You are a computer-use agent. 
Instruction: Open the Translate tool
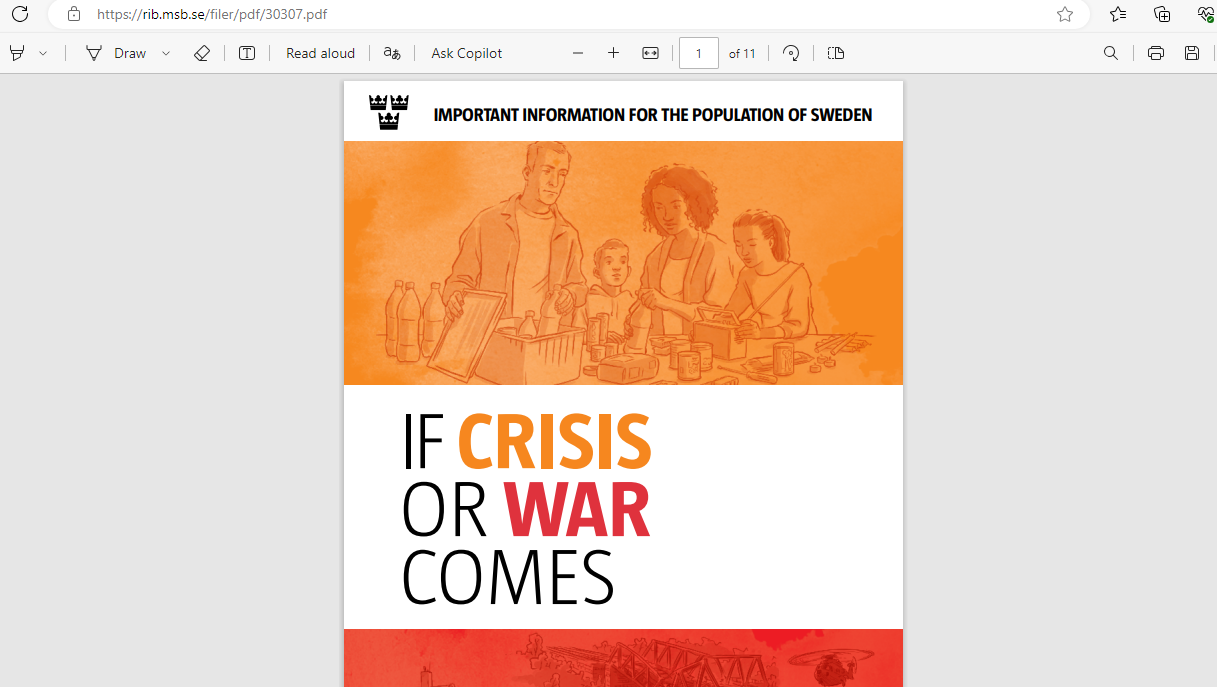tap(393, 53)
